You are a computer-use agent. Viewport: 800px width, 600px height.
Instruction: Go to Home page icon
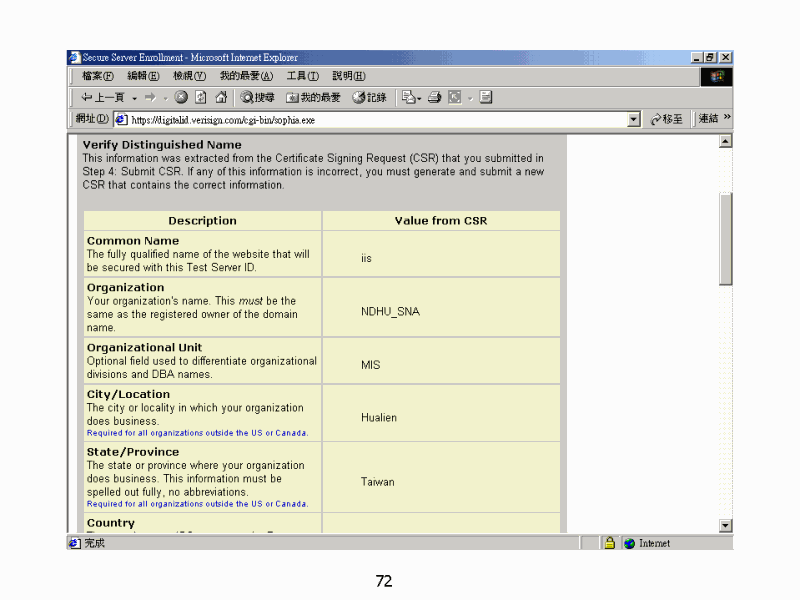[x=221, y=97]
